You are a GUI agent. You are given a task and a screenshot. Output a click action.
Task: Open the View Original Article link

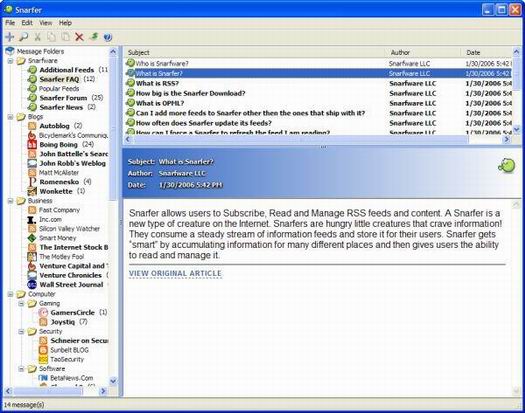point(175,273)
